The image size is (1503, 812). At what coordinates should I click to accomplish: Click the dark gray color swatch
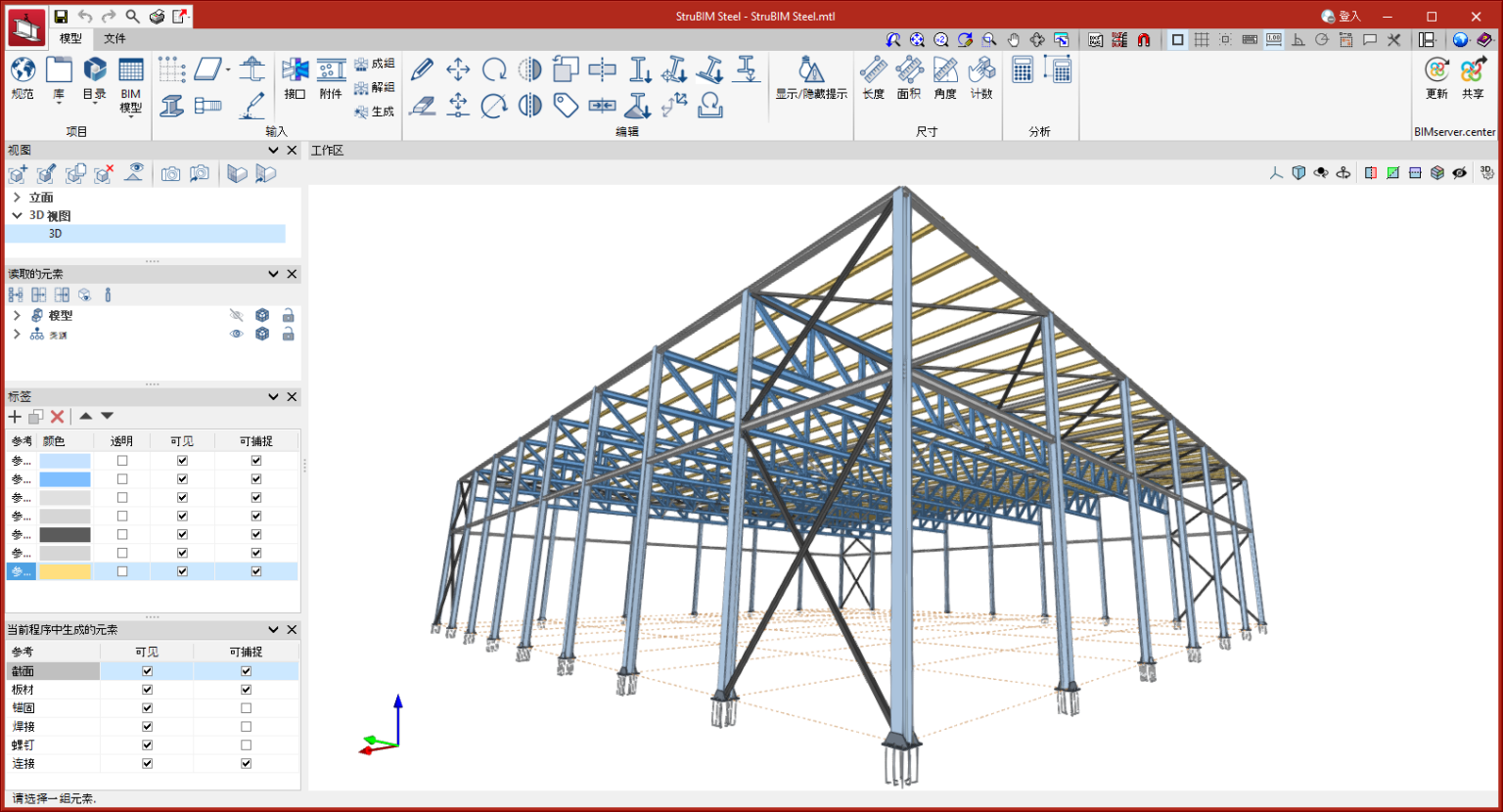point(65,535)
